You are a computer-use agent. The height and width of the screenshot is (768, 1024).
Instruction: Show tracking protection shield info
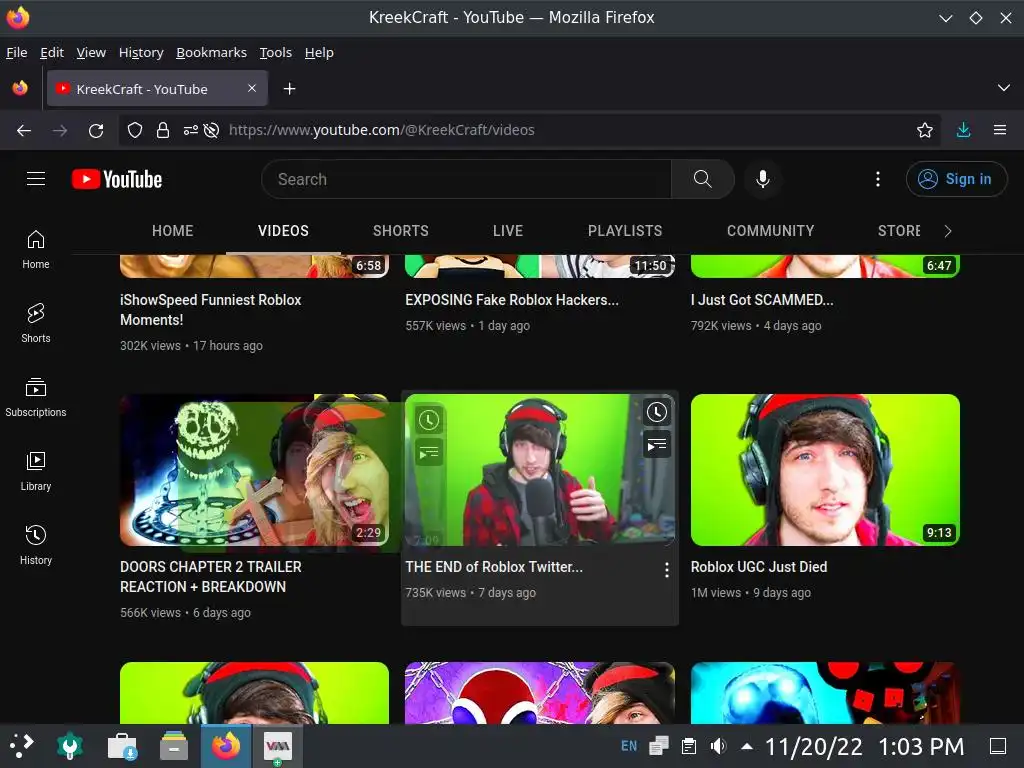coord(135,131)
